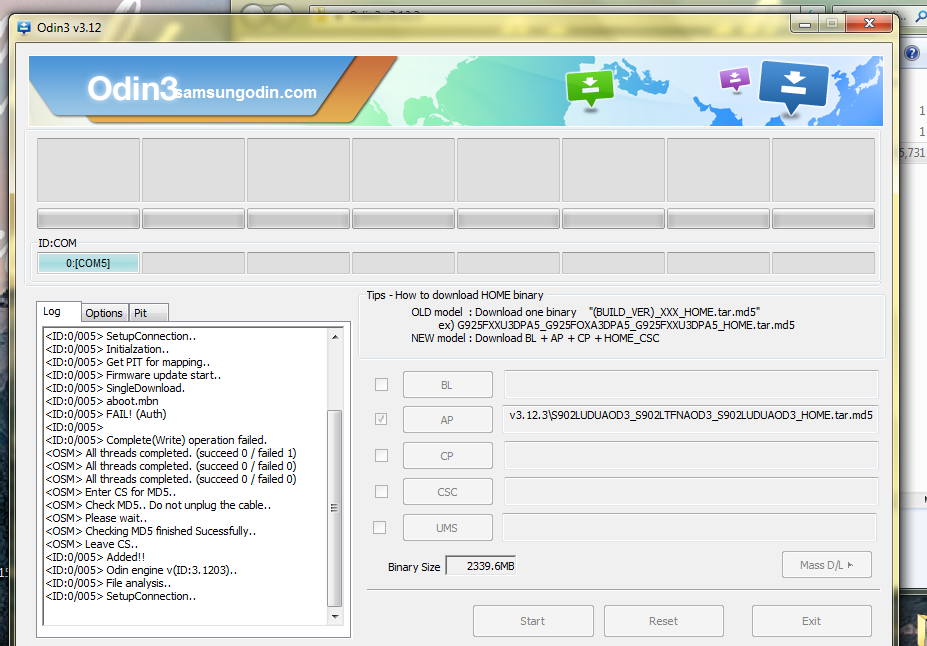Select the 0:[COM5] port slot
This screenshot has width=927, height=646.
(88, 263)
